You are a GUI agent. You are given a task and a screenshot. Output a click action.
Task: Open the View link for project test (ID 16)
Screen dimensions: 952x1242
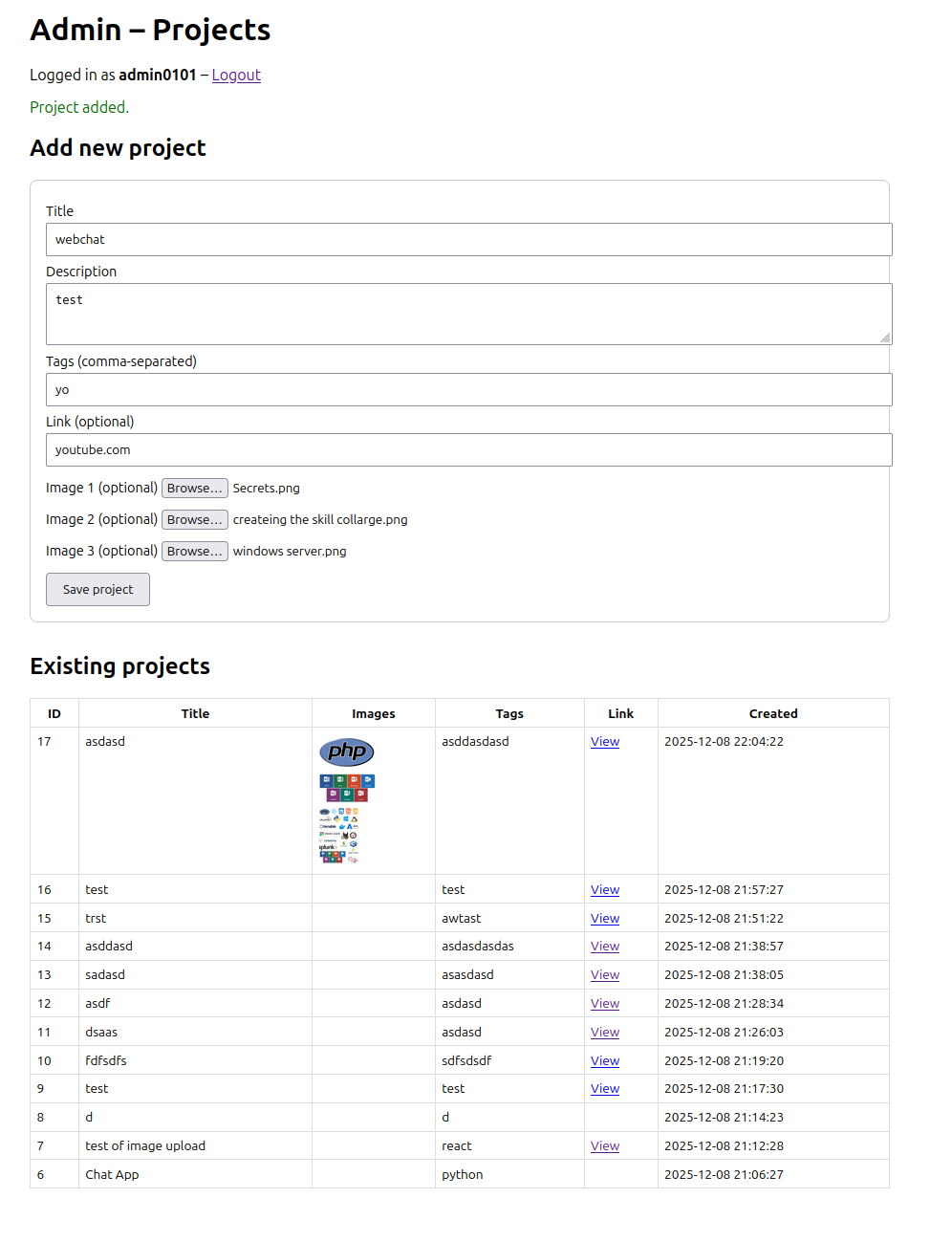coord(604,889)
